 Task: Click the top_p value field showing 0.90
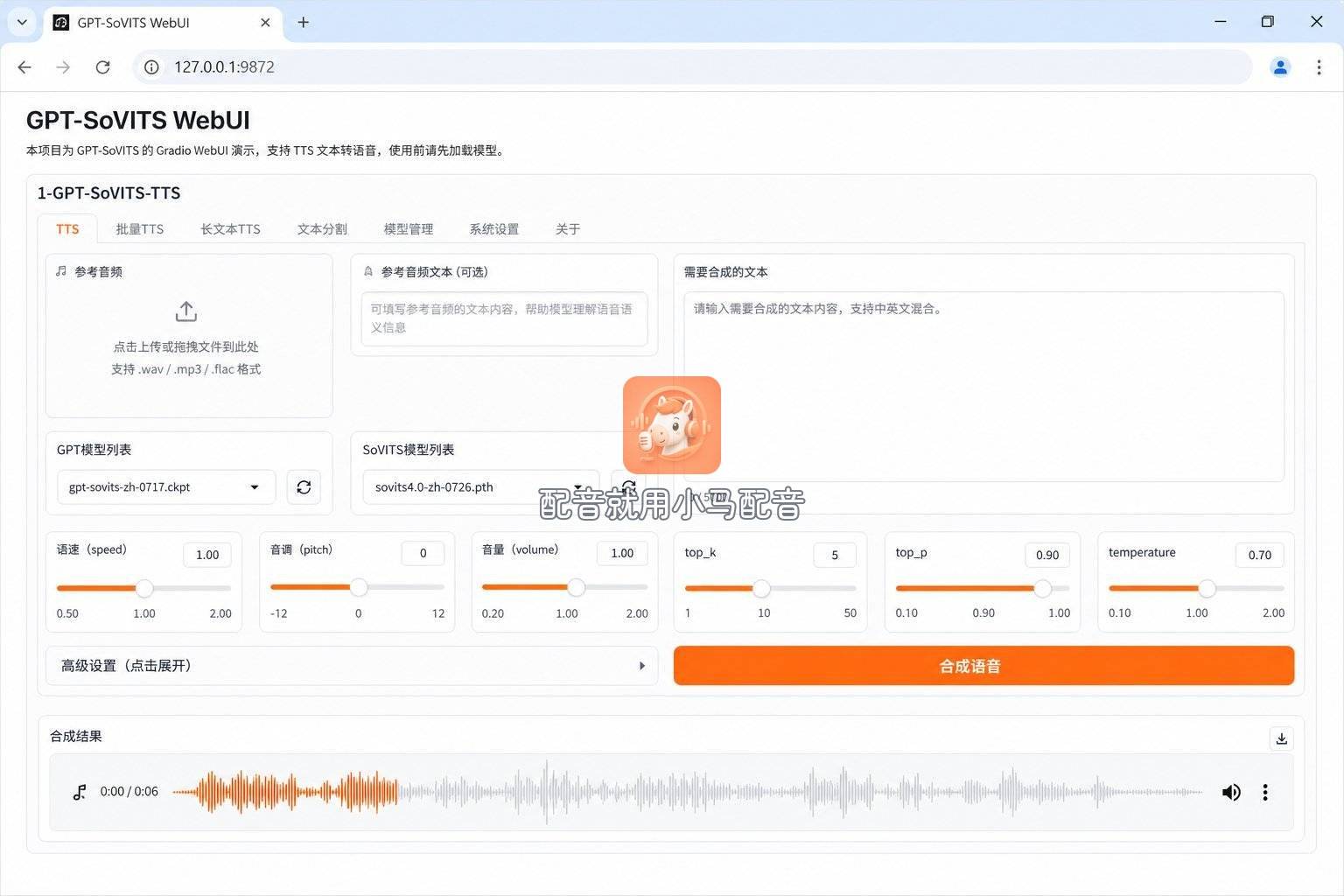(1047, 555)
